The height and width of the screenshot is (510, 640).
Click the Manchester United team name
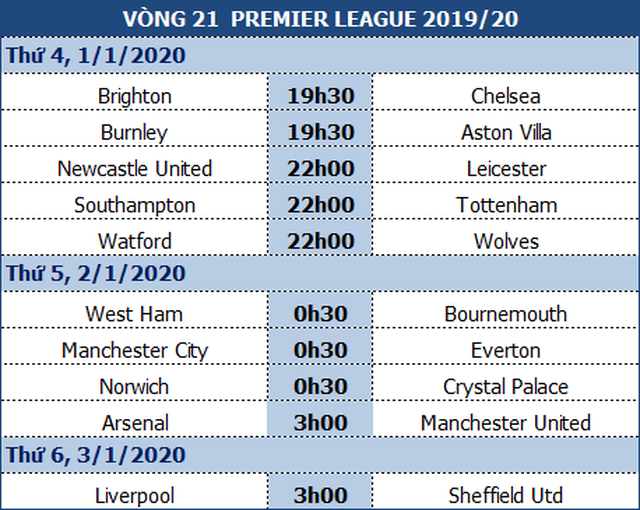point(506,423)
